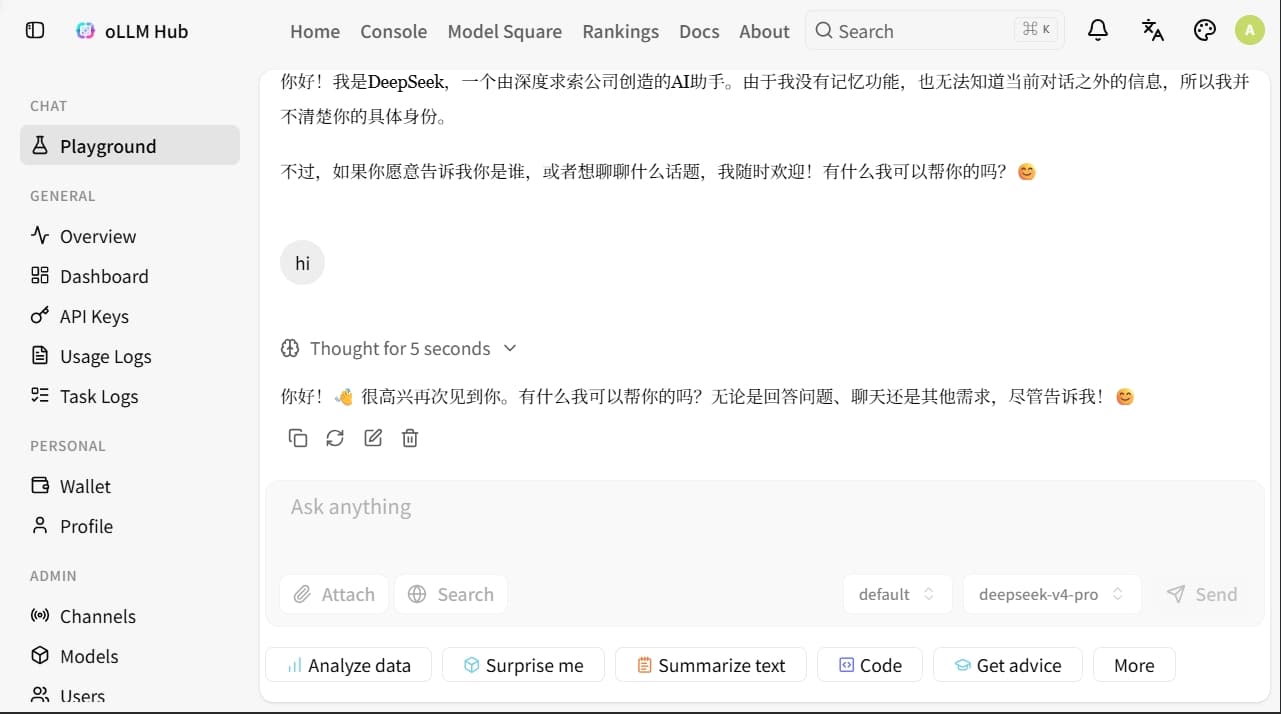Choose Surprise me suggestion
The width and height of the screenshot is (1281, 714).
point(523,665)
